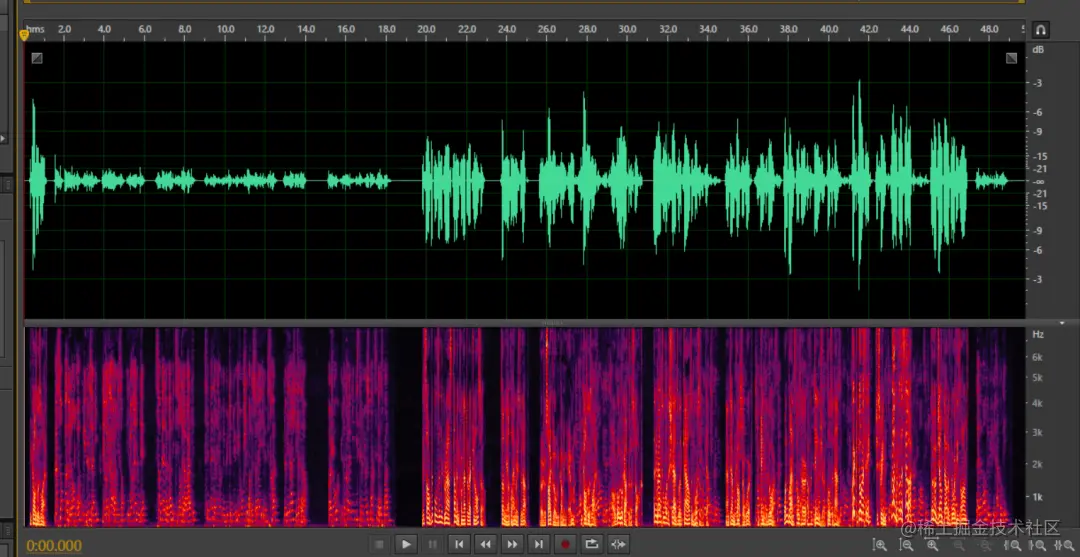Click the Fast Forward button
The image size is (1080, 557).
(512, 544)
